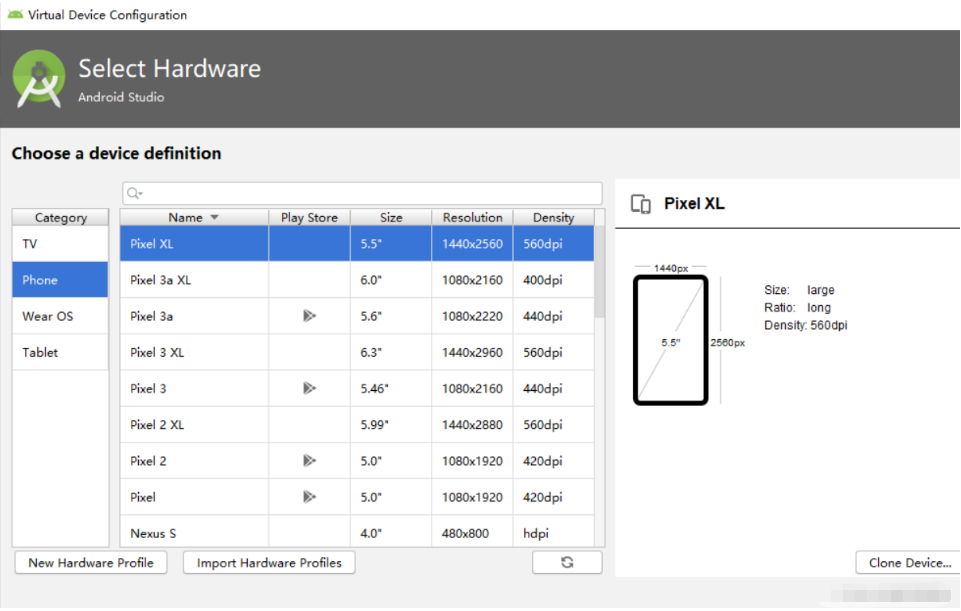The width and height of the screenshot is (961, 611).
Task: Click the device icon beside Pixel XL title
Action: tap(641, 204)
